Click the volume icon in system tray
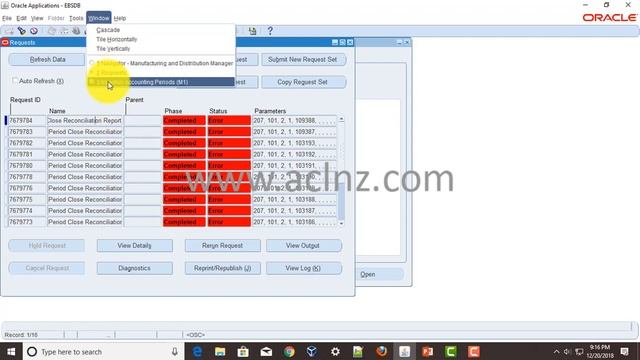Screen dimensions: 640x360 click(567, 351)
